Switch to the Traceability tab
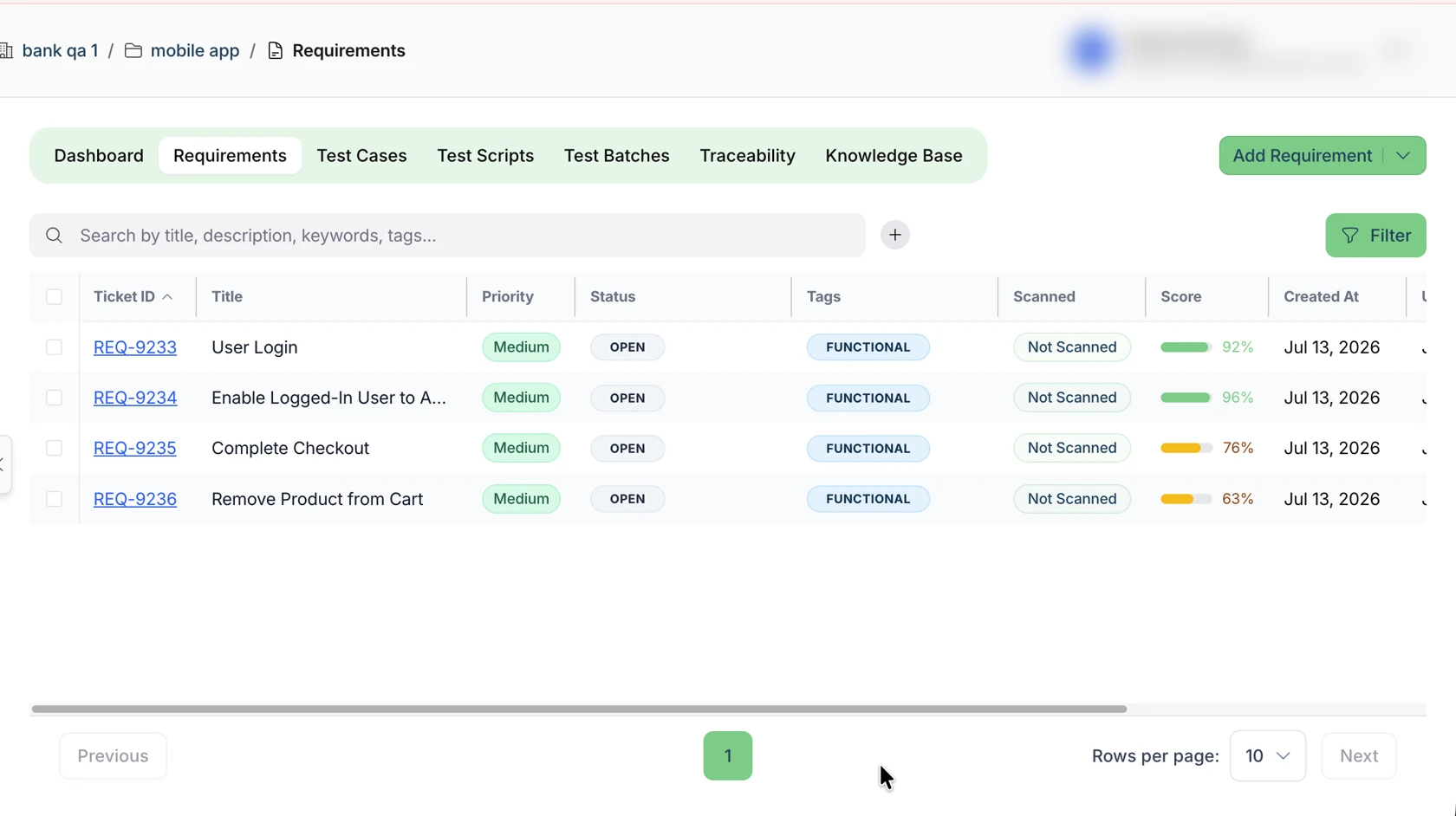This screenshot has width=1456, height=816. [x=747, y=156]
